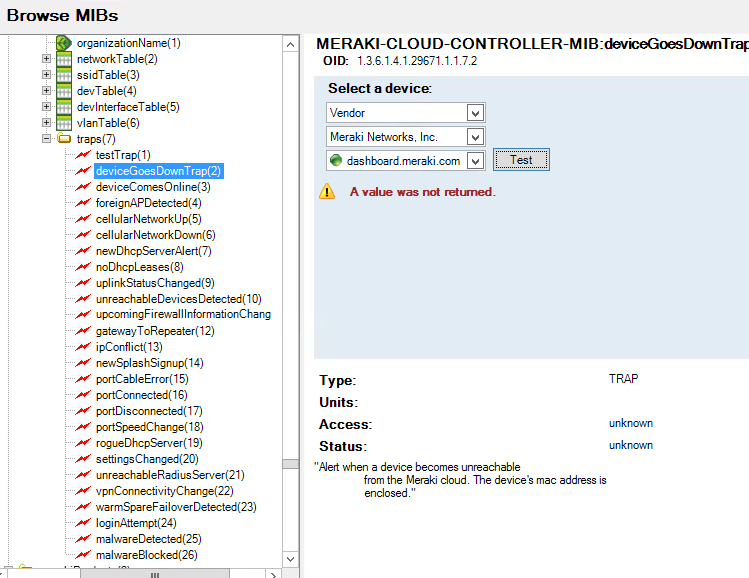Image resolution: width=749 pixels, height=578 pixels.
Task: Click the trap icon beside deviceComesOnline(3)
Action: pos(83,187)
